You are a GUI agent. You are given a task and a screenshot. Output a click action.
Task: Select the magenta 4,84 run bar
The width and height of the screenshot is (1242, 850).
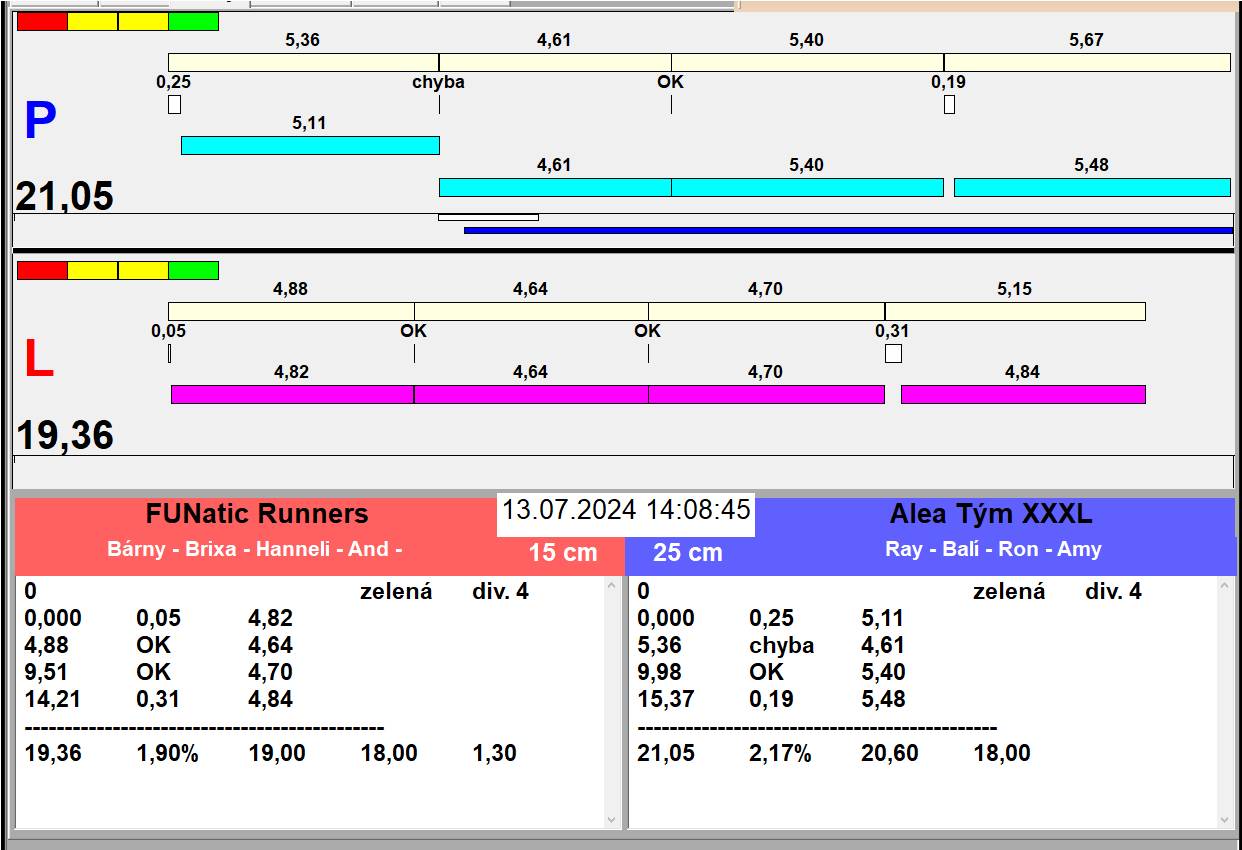click(1022, 394)
